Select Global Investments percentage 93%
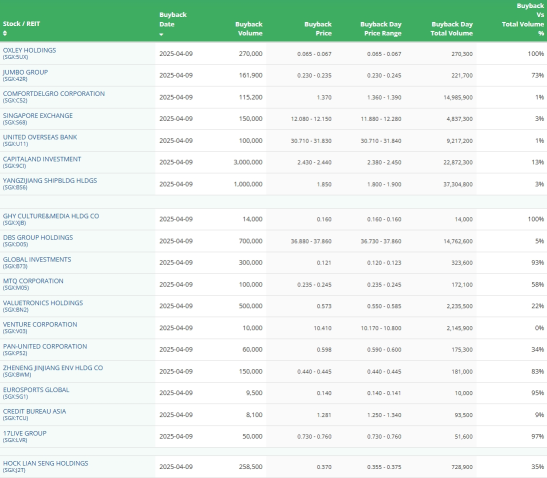547x478 pixels. coord(538,262)
